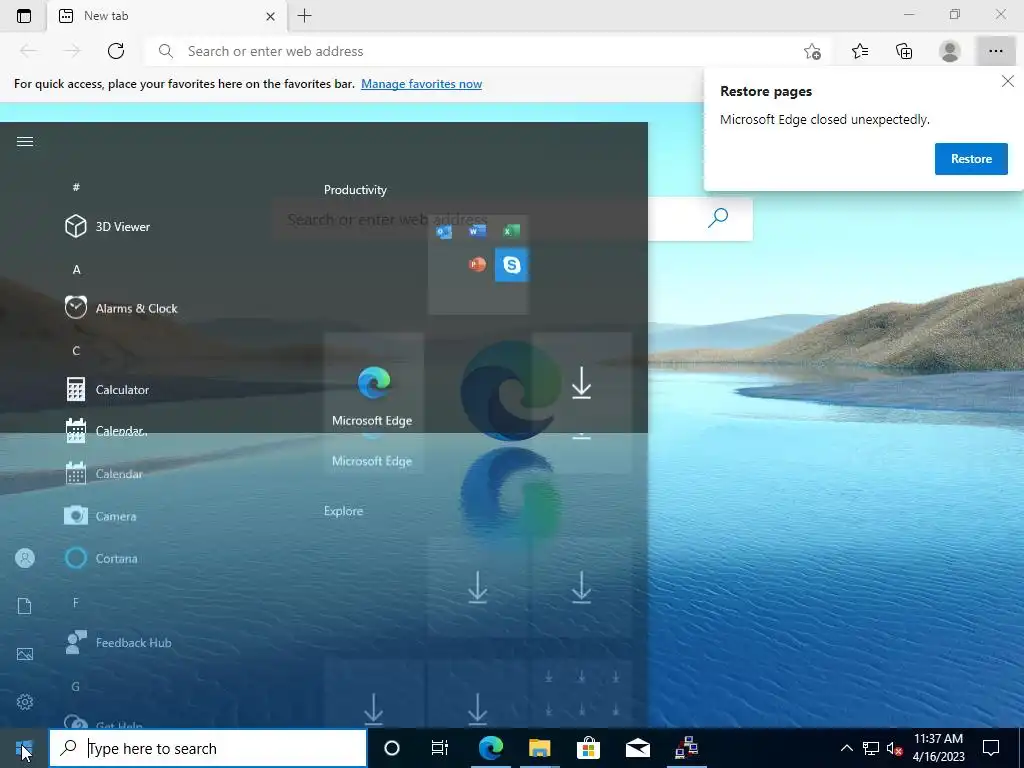
Task: Open Outlook tile in Office folder
Action: point(444,231)
